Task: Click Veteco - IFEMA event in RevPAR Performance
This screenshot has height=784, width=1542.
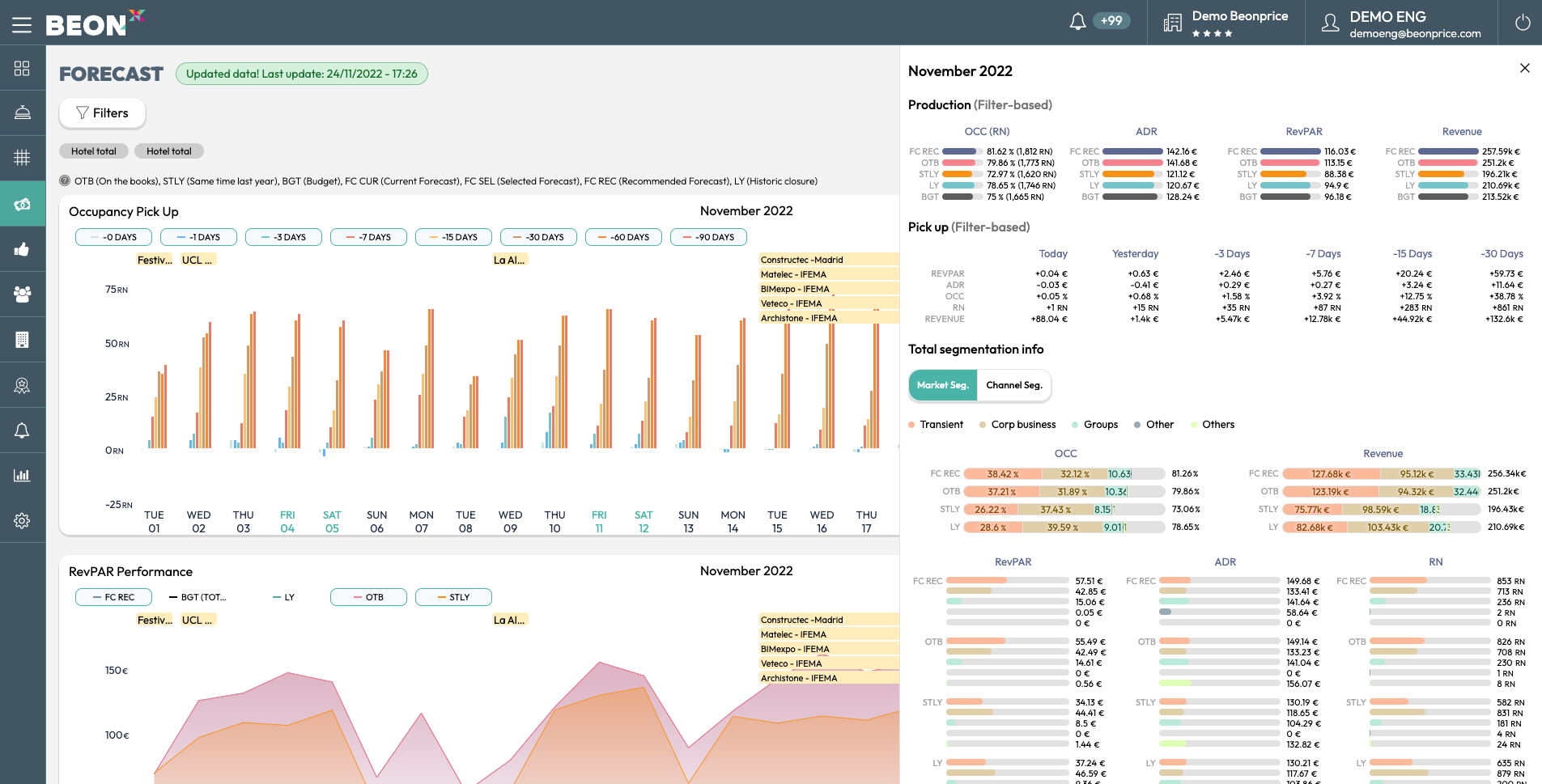Action: [829, 663]
